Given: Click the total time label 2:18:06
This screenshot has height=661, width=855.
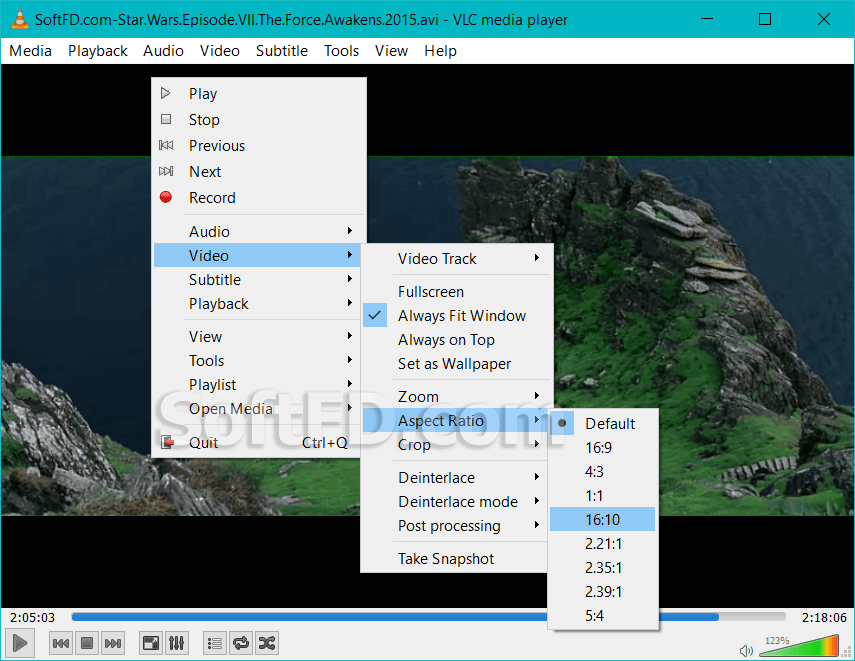Looking at the screenshot, I should tap(824, 617).
